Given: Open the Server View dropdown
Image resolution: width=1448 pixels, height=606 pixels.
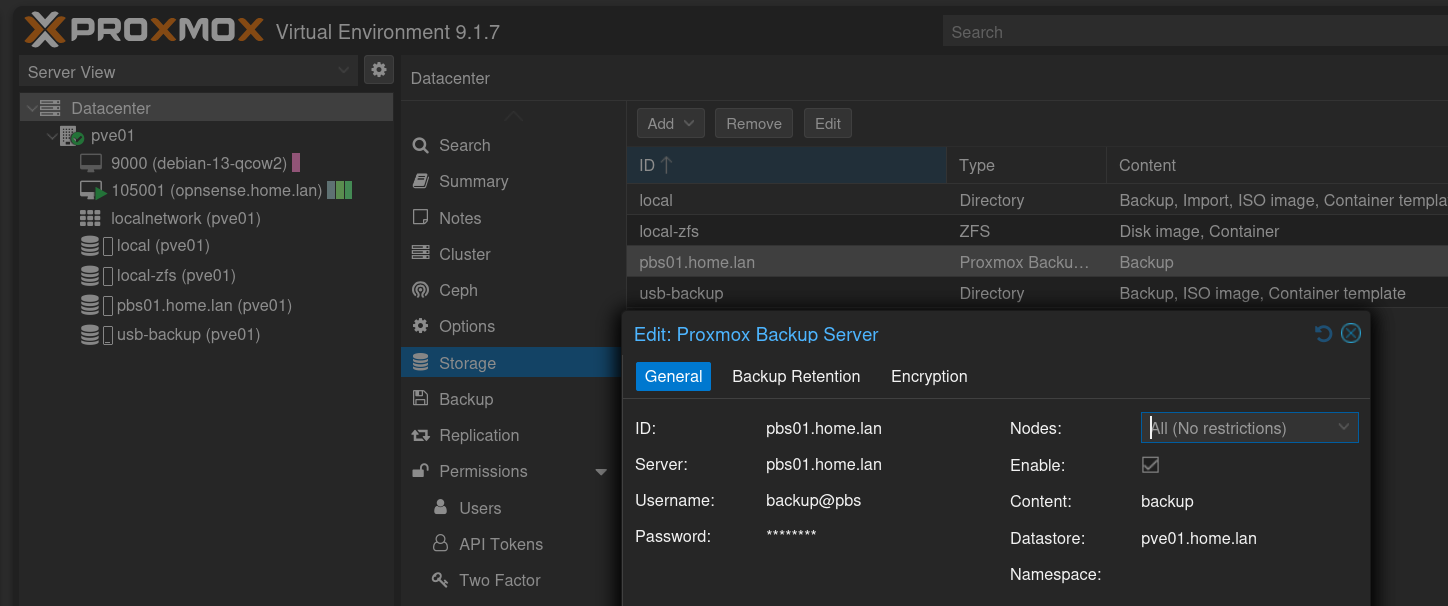Looking at the screenshot, I should coord(188,71).
